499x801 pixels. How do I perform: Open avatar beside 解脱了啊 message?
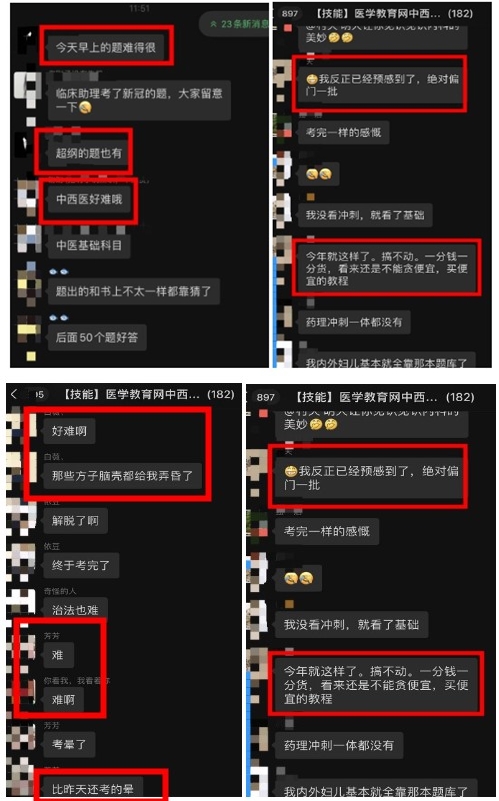(x=23, y=515)
